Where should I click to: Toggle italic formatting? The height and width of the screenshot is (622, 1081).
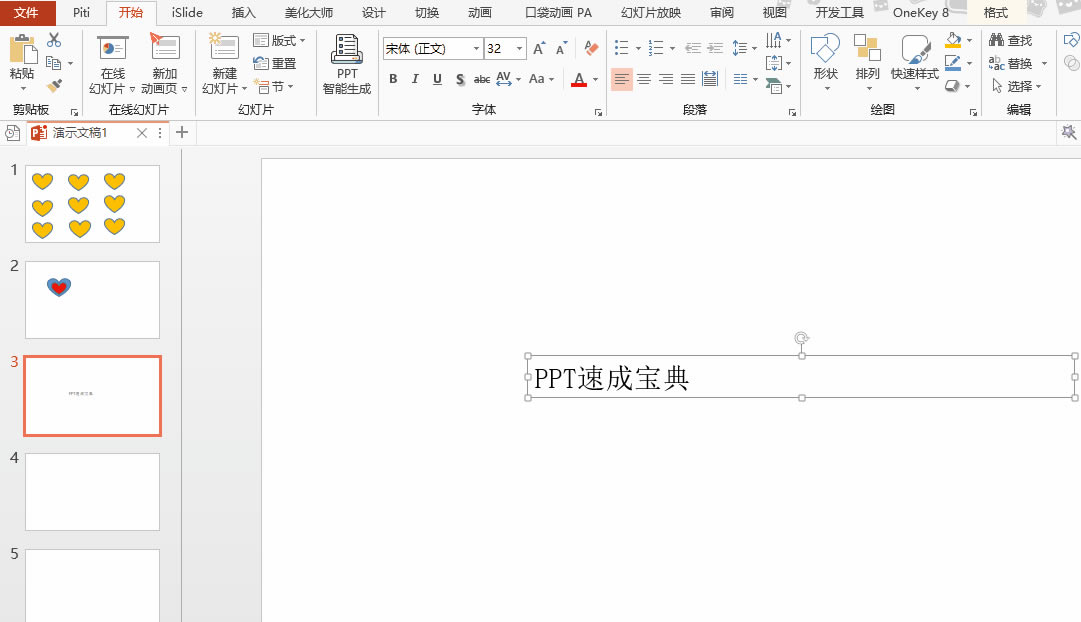pyautogui.click(x=414, y=79)
